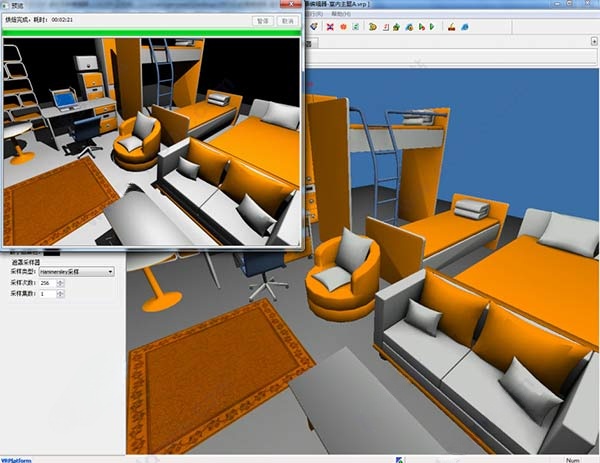600x463 pixels.
Task: Click the small icon in the status bar
Action: pyautogui.click(x=399, y=460)
